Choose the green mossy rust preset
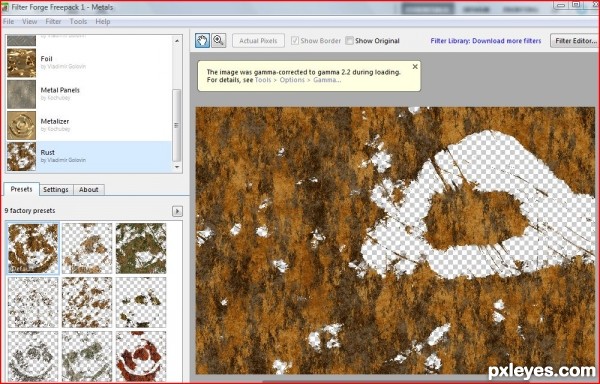Image resolution: width=600 pixels, height=384 pixels. [x=141, y=249]
